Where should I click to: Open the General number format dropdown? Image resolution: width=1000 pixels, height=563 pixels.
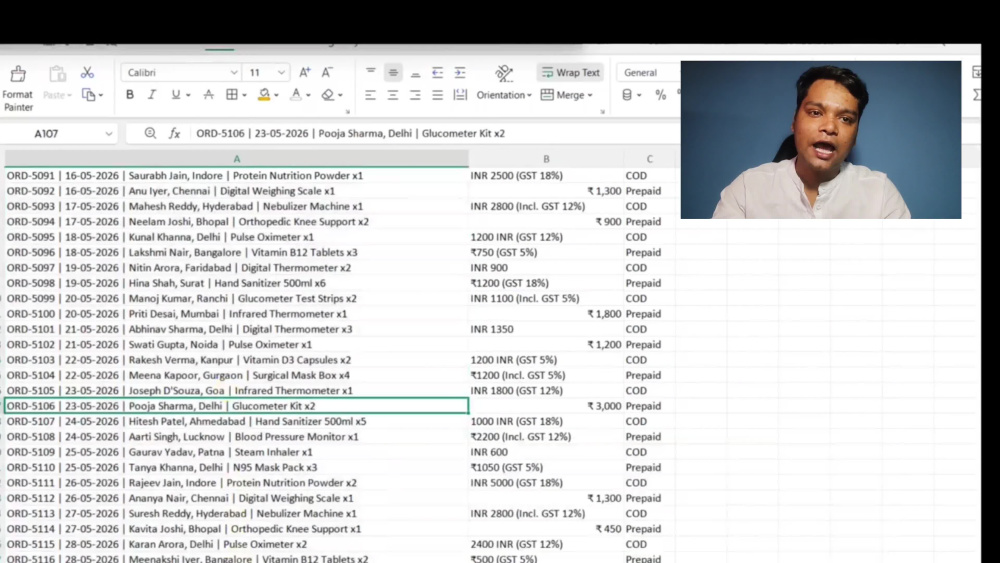click(x=648, y=73)
